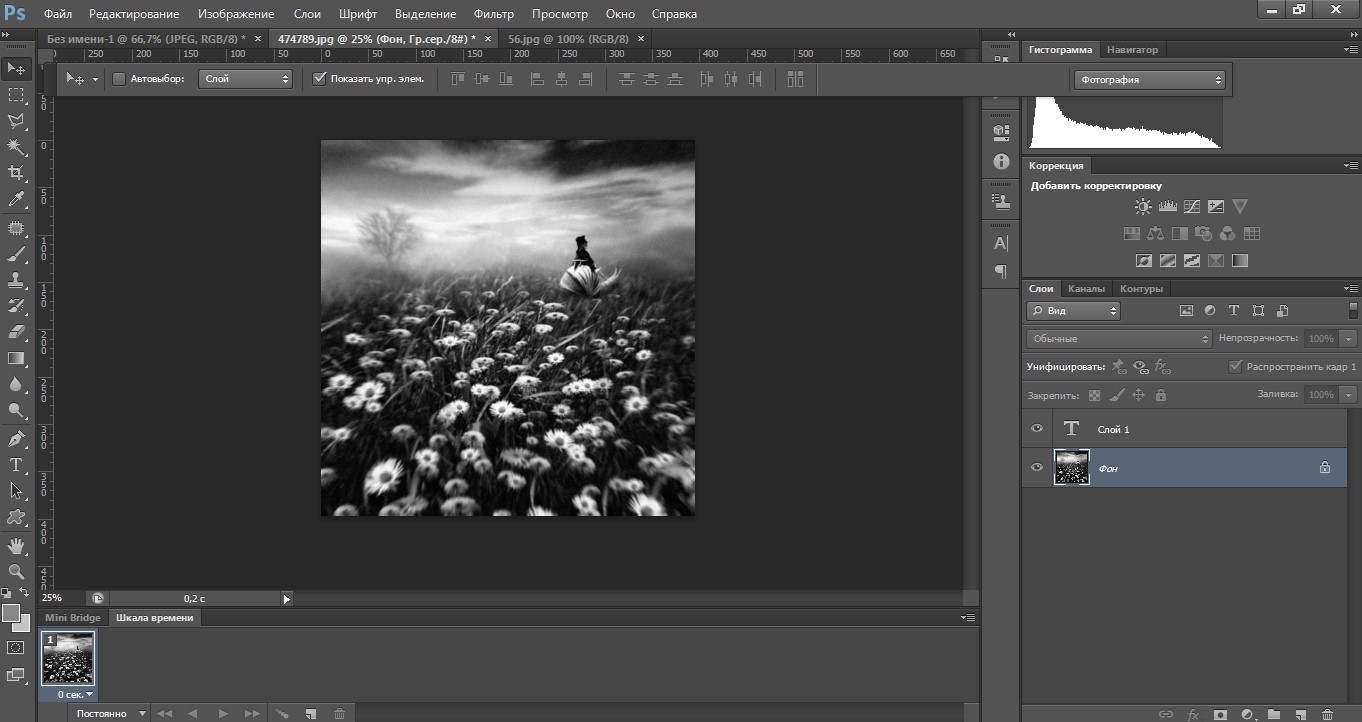
Task: Add a Gradient Map adjustment
Action: 1240,261
